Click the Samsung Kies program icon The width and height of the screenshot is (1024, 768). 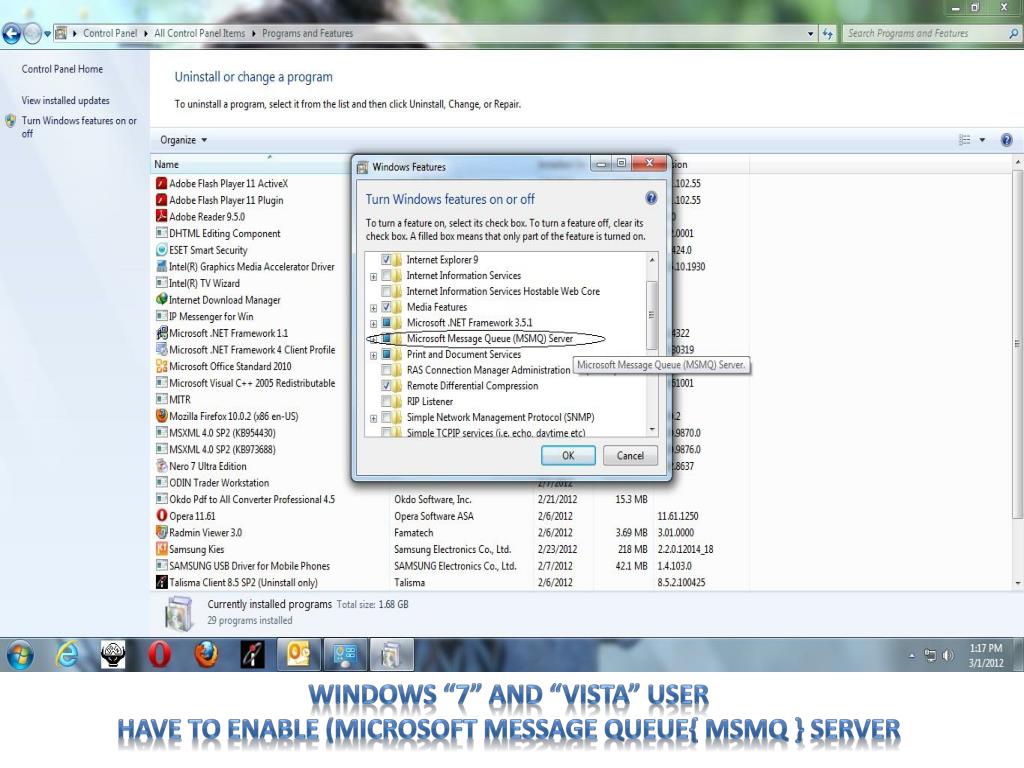click(161, 549)
